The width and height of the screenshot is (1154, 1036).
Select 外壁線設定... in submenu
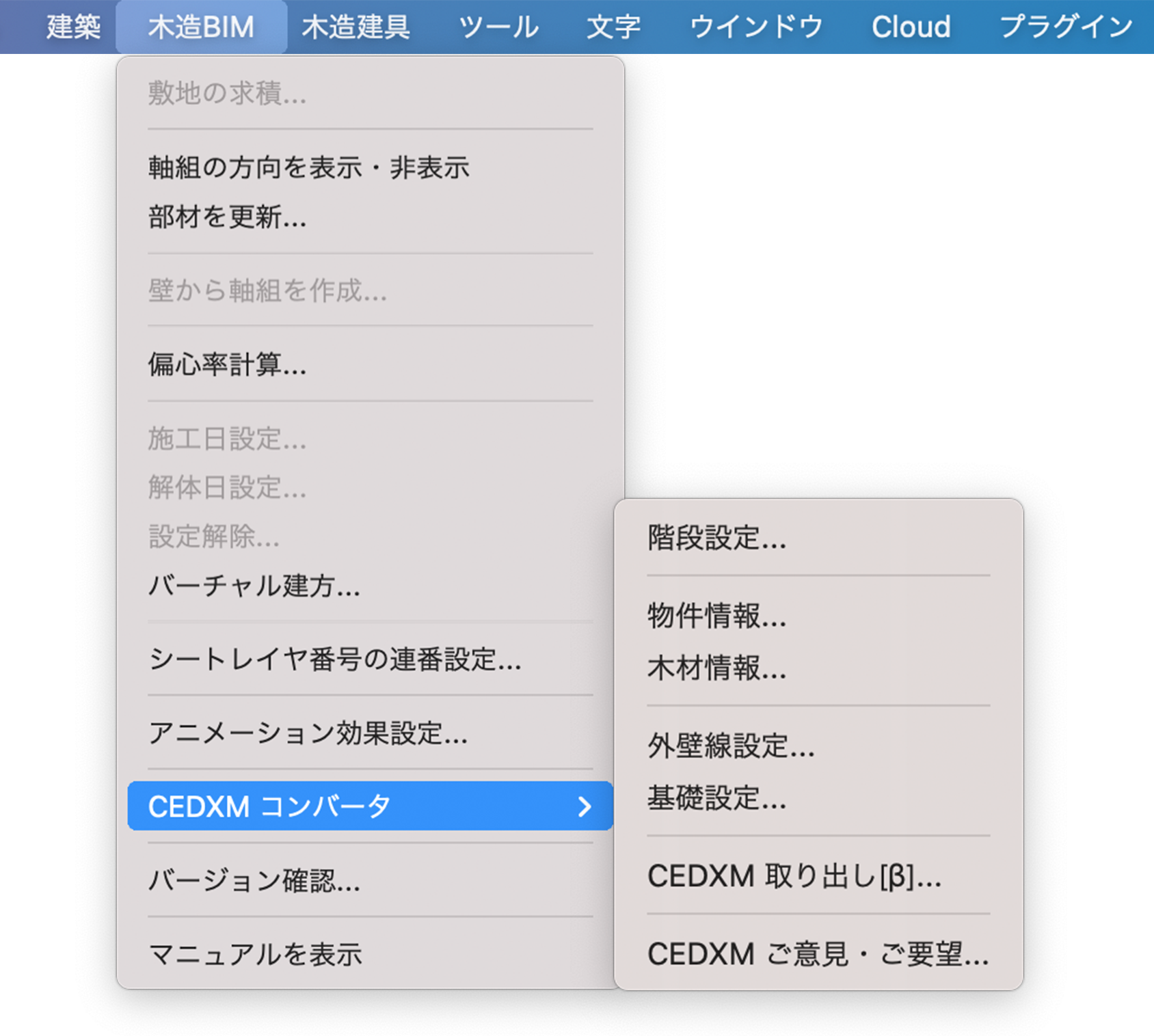[x=818, y=746]
